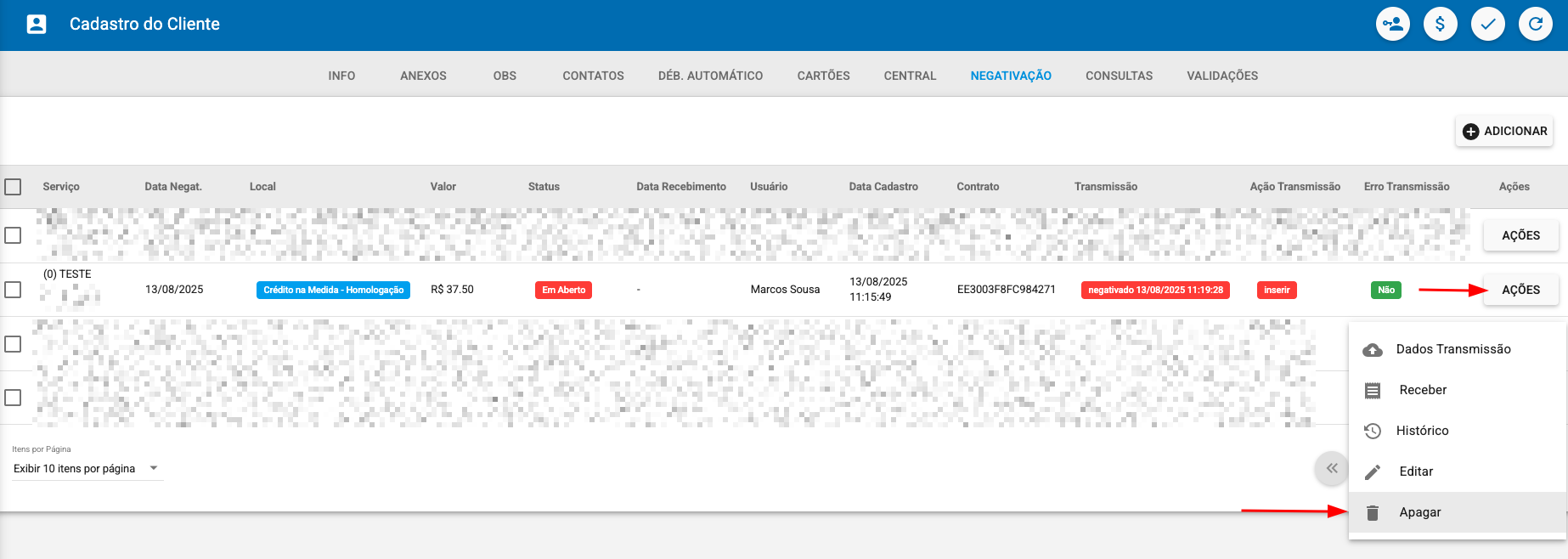Click the (0) TESTE service cell

pyautogui.click(x=67, y=274)
